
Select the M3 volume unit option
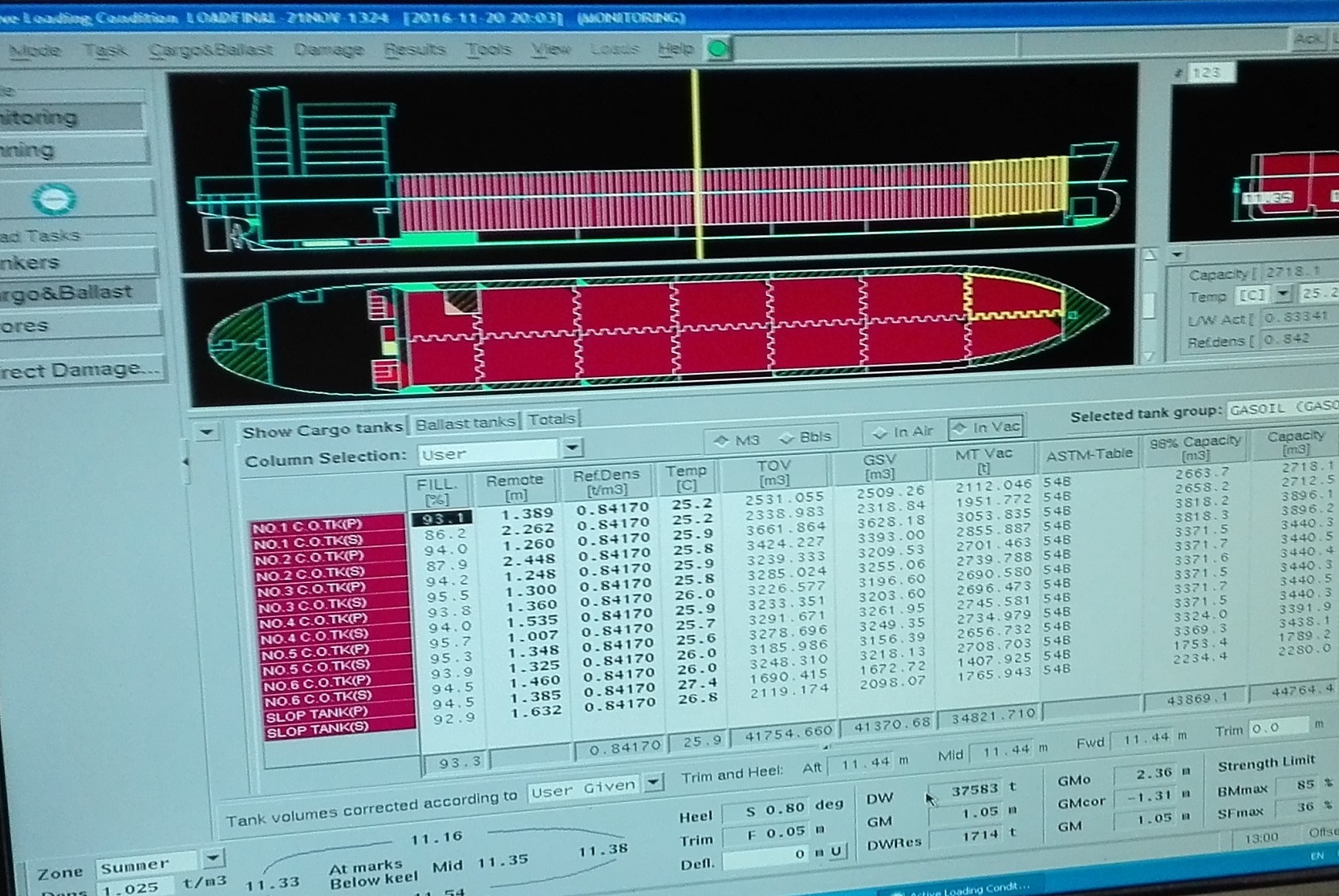click(737, 440)
